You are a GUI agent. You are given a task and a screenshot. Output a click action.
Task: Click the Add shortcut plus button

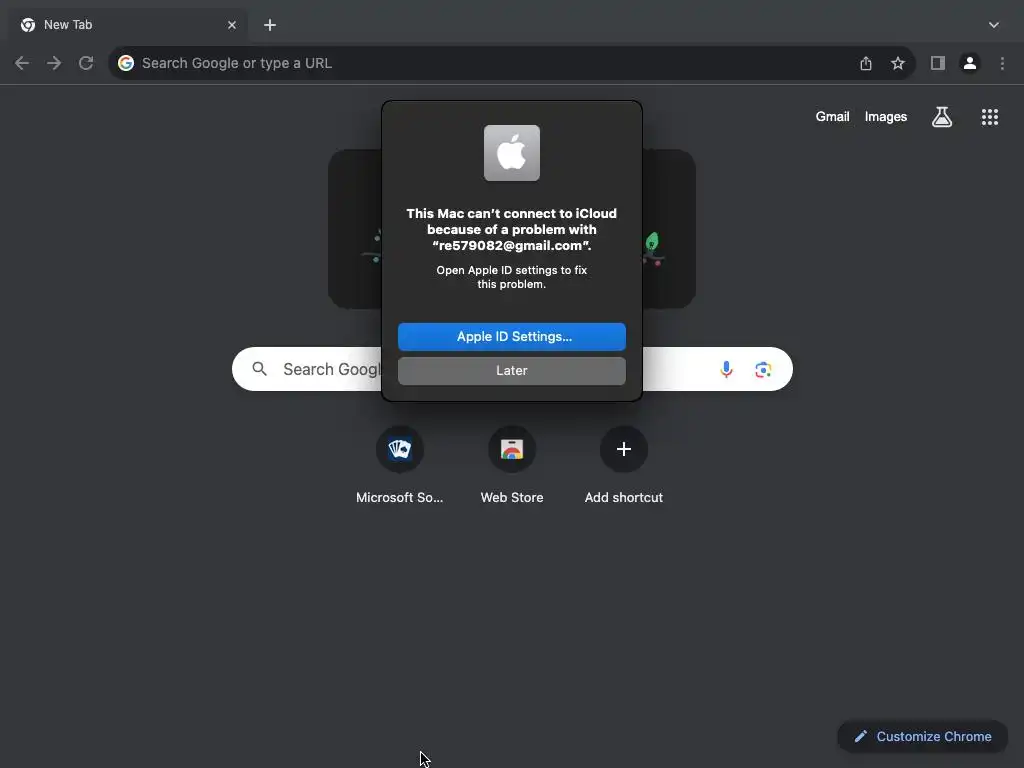(624, 449)
